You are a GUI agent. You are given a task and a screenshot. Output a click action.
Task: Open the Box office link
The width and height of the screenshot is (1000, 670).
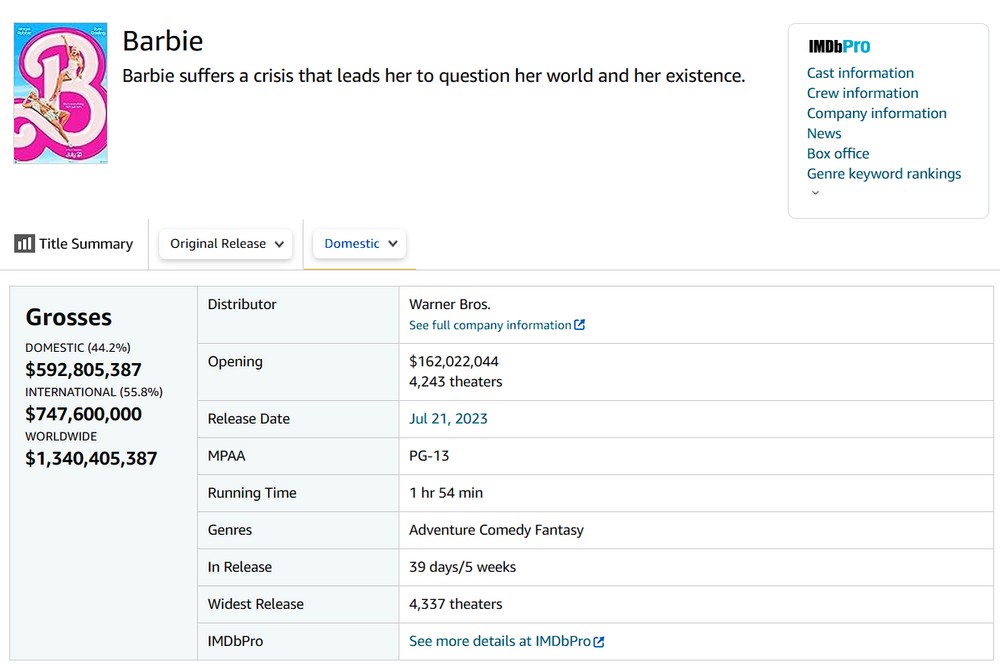[837, 154]
